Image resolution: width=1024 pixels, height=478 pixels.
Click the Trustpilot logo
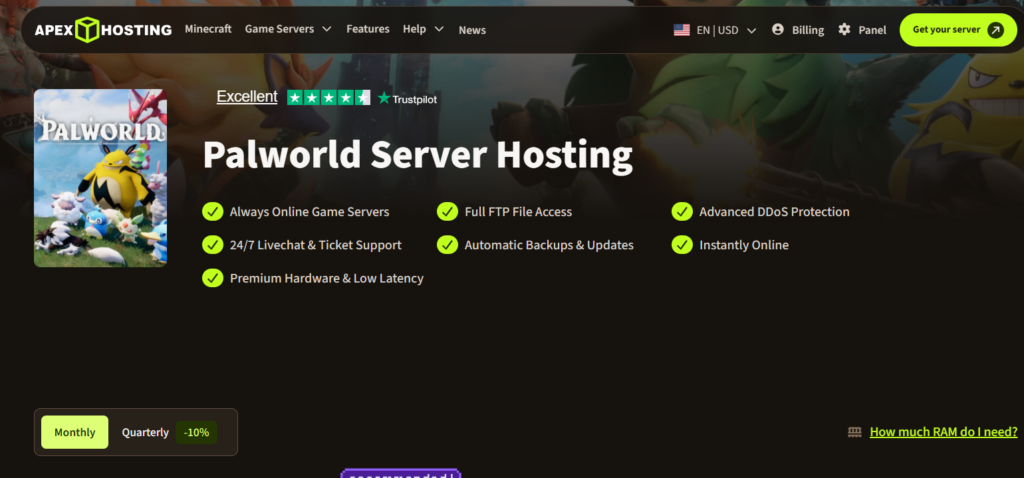(x=408, y=99)
